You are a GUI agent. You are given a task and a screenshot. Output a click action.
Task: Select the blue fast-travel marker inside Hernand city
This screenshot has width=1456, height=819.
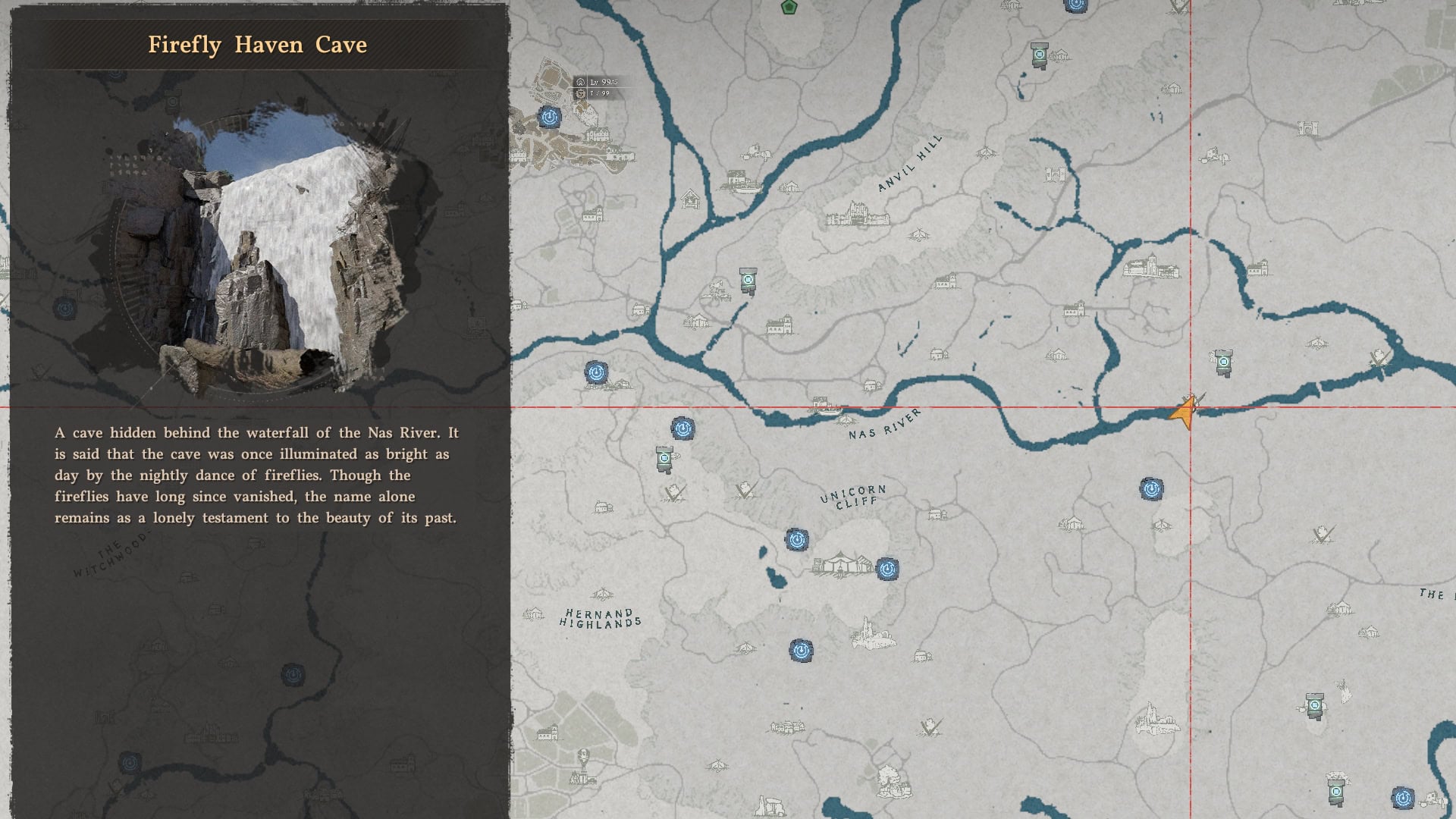(549, 117)
